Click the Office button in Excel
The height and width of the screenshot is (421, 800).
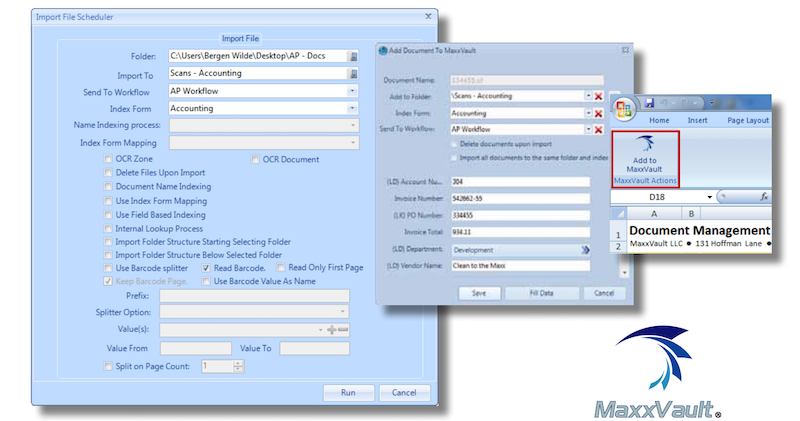coord(624,108)
